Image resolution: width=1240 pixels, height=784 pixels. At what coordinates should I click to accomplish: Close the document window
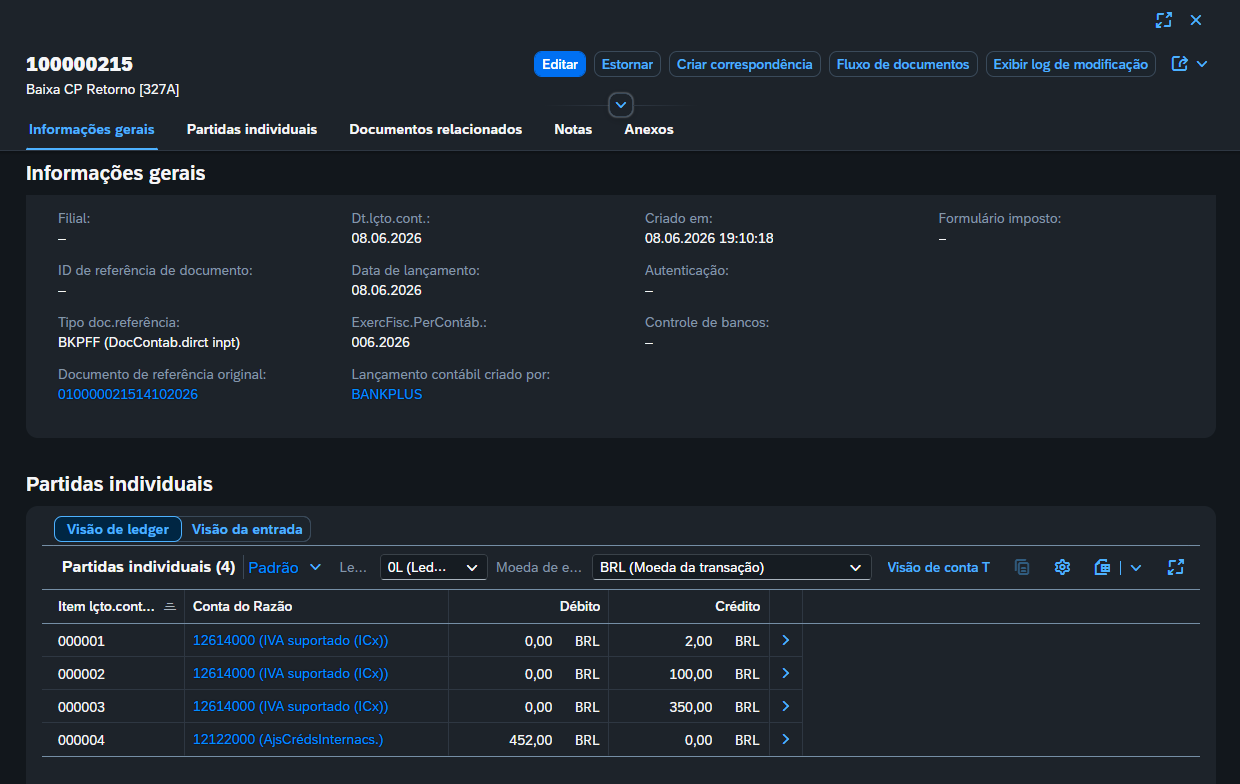coord(1196,20)
